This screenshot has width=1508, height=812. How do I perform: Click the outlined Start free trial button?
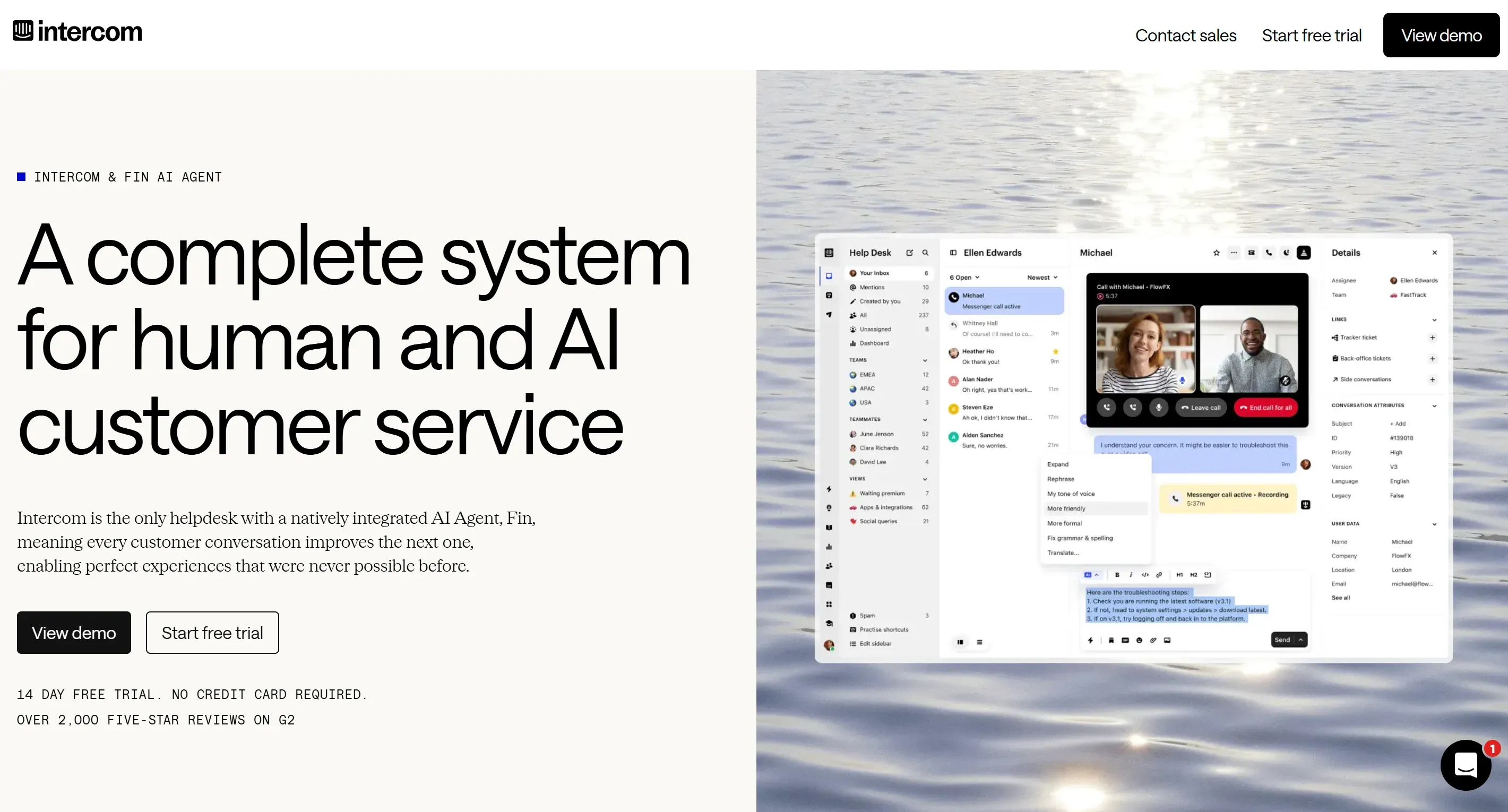pos(212,633)
